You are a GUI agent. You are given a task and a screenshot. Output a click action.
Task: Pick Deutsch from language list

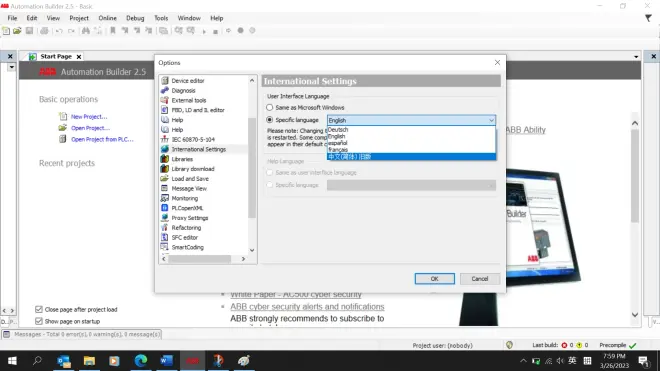[411, 130]
